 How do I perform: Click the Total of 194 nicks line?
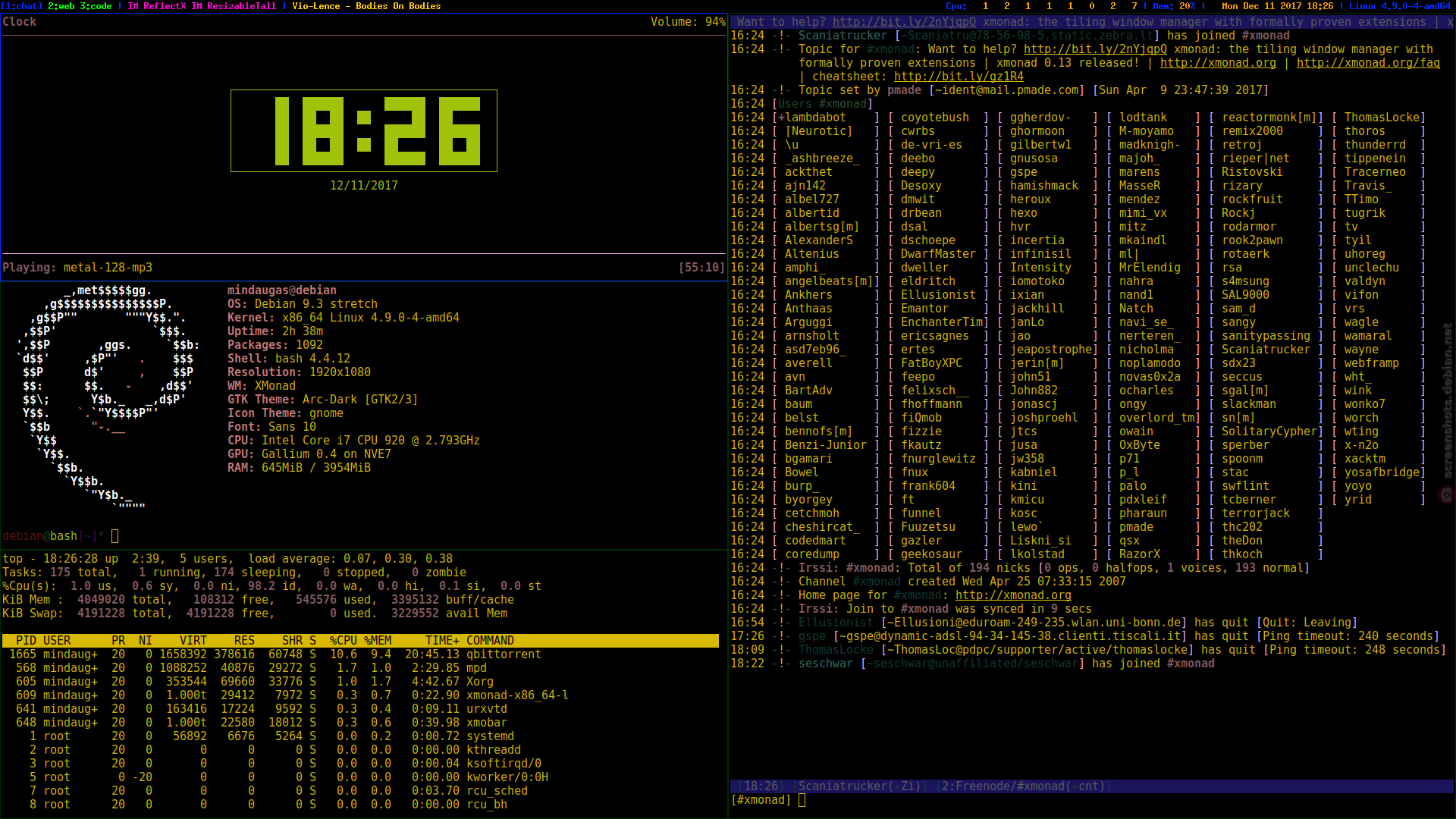(1020, 568)
